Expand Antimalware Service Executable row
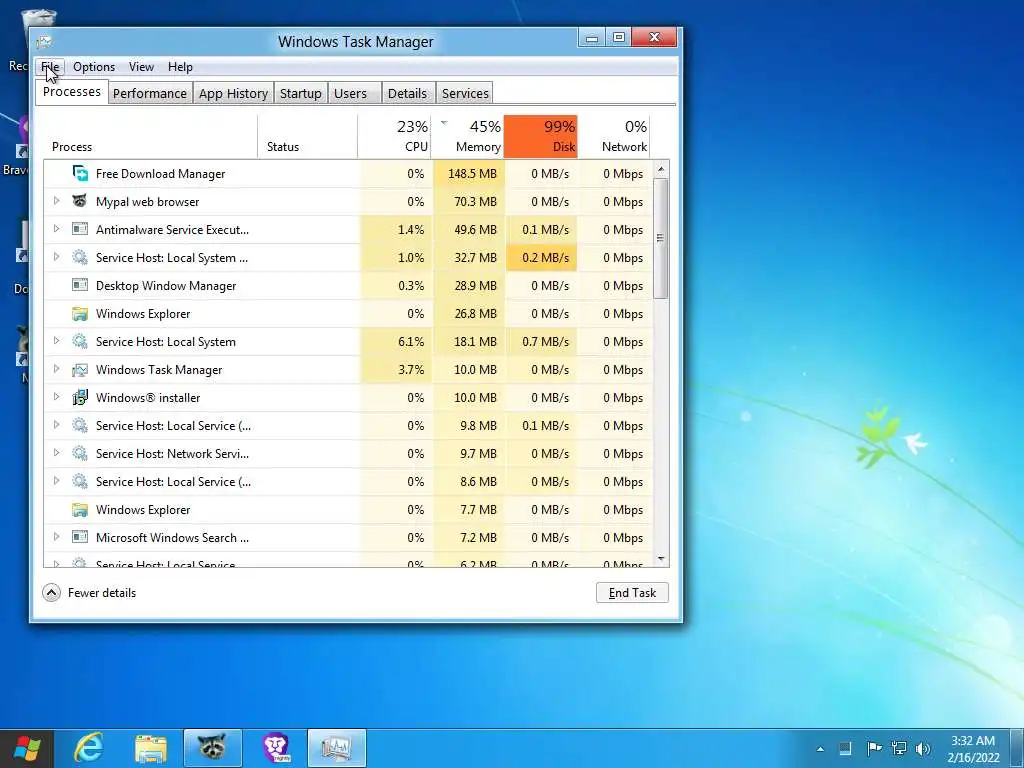Screen dimensions: 1024x768 tap(56, 229)
